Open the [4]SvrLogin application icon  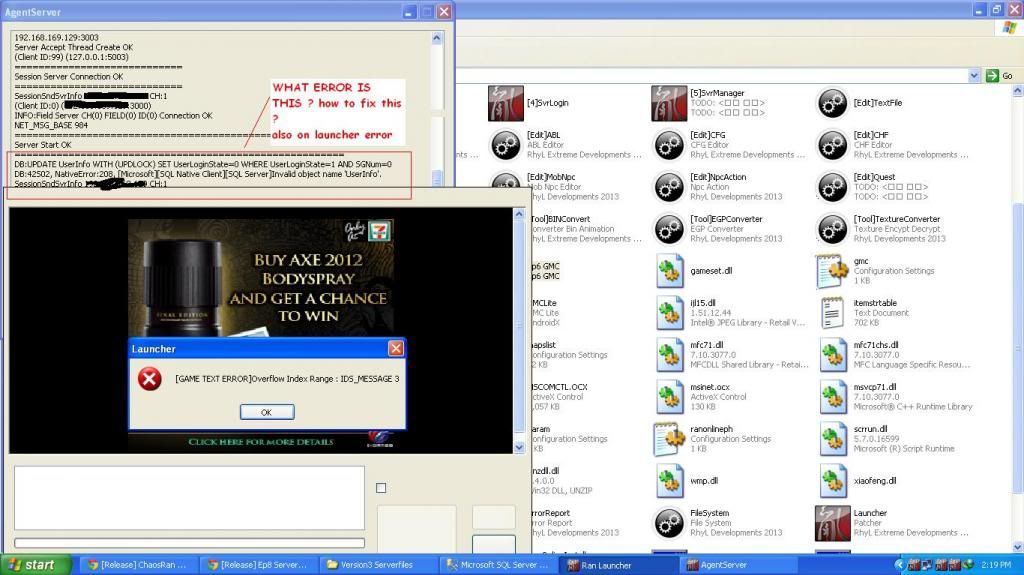pyautogui.click(x=505, y=104)
